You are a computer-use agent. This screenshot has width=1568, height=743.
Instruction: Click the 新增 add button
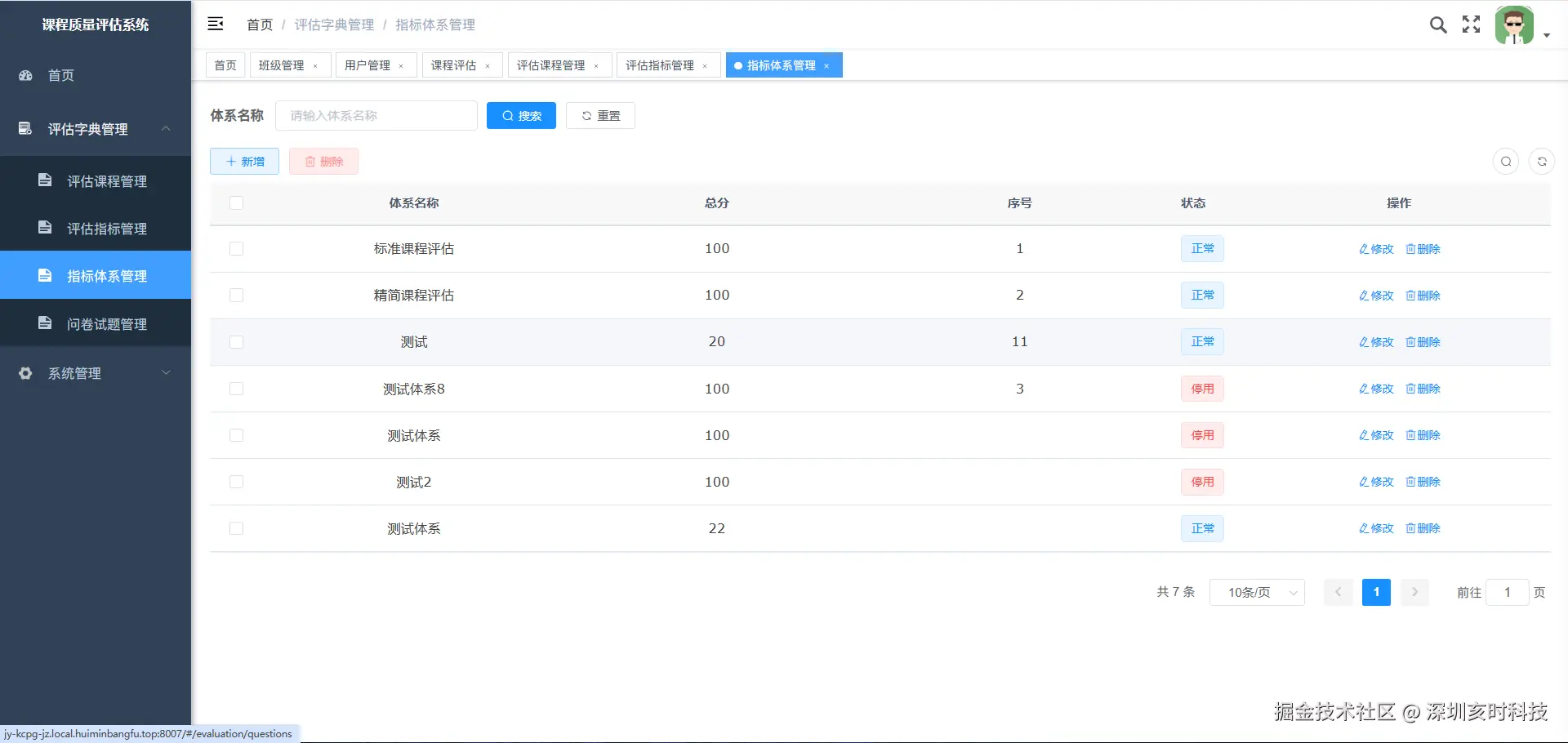click(244, 162)
